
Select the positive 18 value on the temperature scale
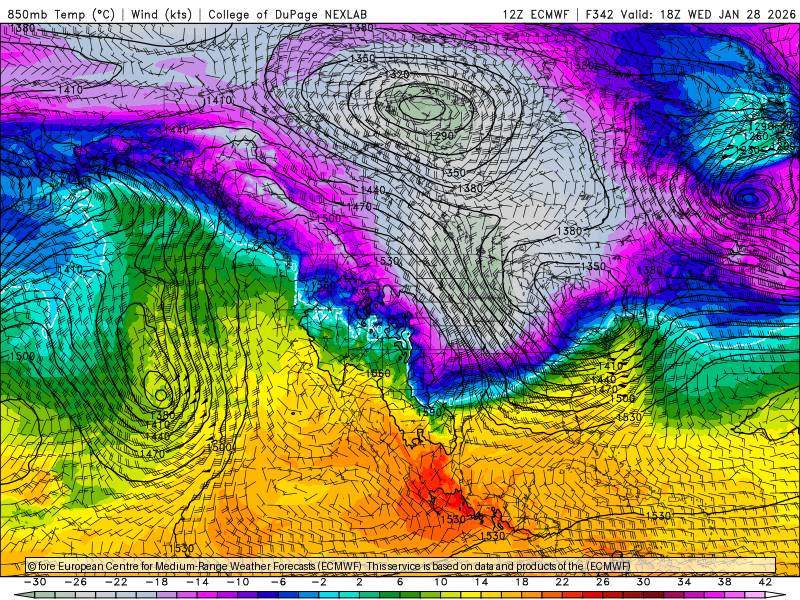pyautogui.click(x=522, y=582)
